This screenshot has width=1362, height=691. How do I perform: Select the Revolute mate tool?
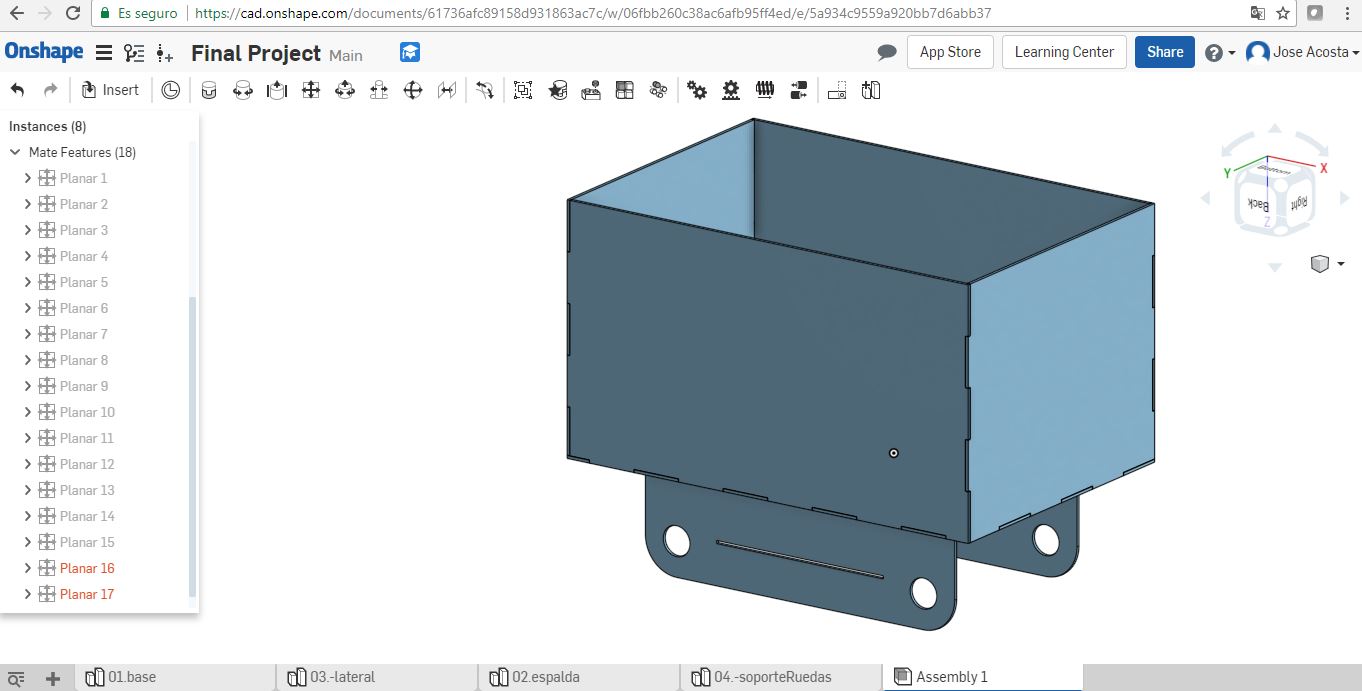pos(242,90)
